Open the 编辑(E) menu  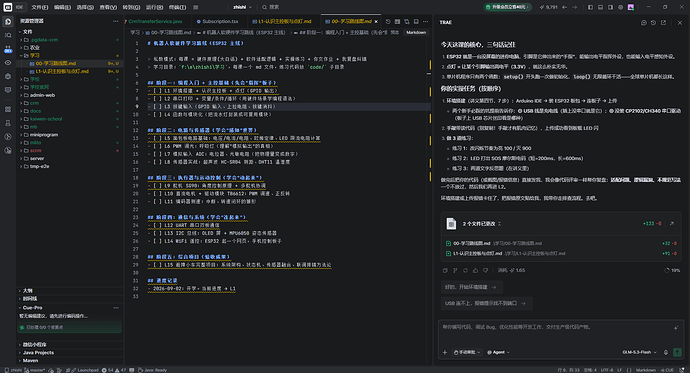tap(62, 7)
